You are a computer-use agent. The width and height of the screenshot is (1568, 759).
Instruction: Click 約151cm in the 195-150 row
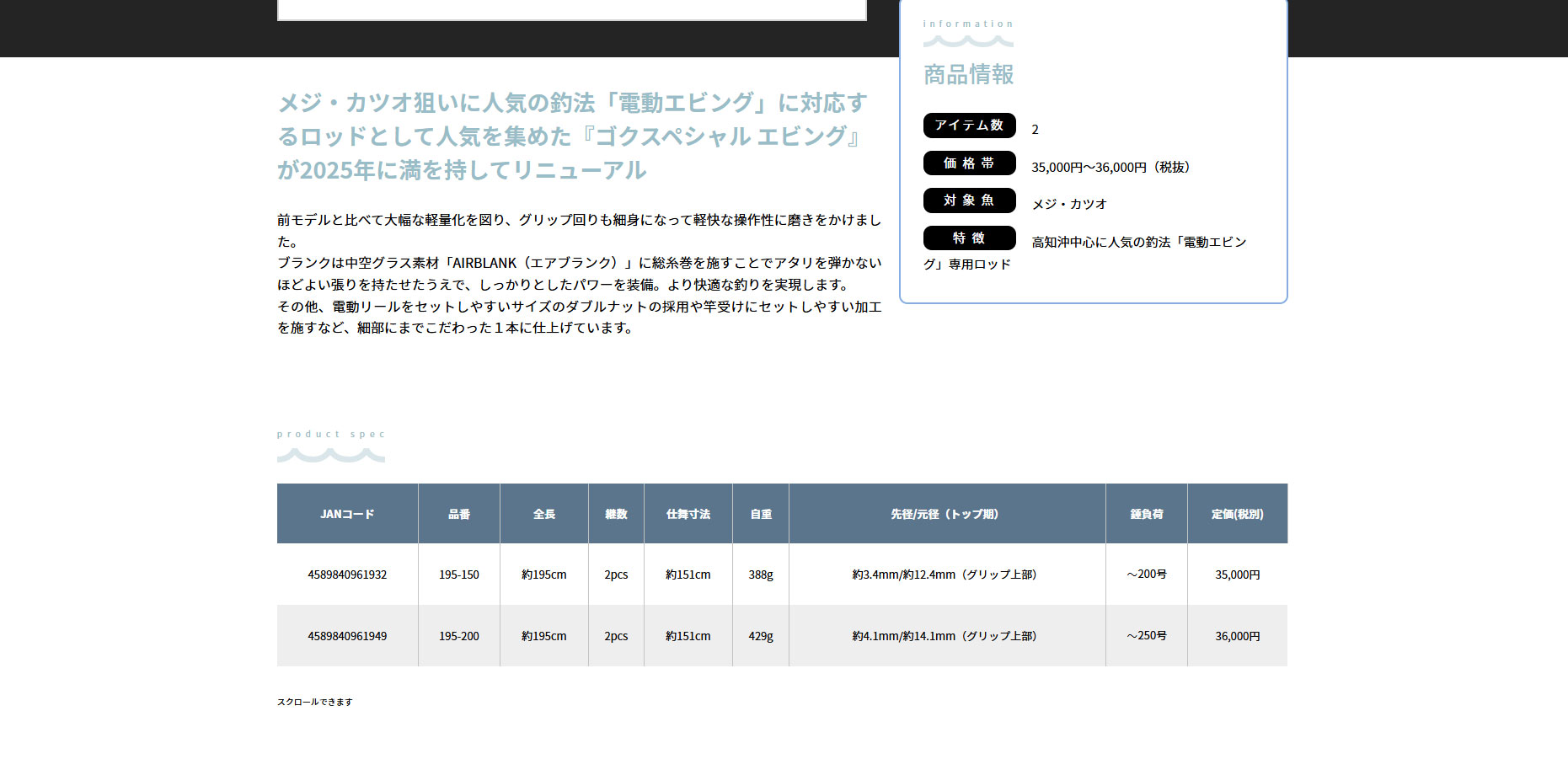[688, 575]
